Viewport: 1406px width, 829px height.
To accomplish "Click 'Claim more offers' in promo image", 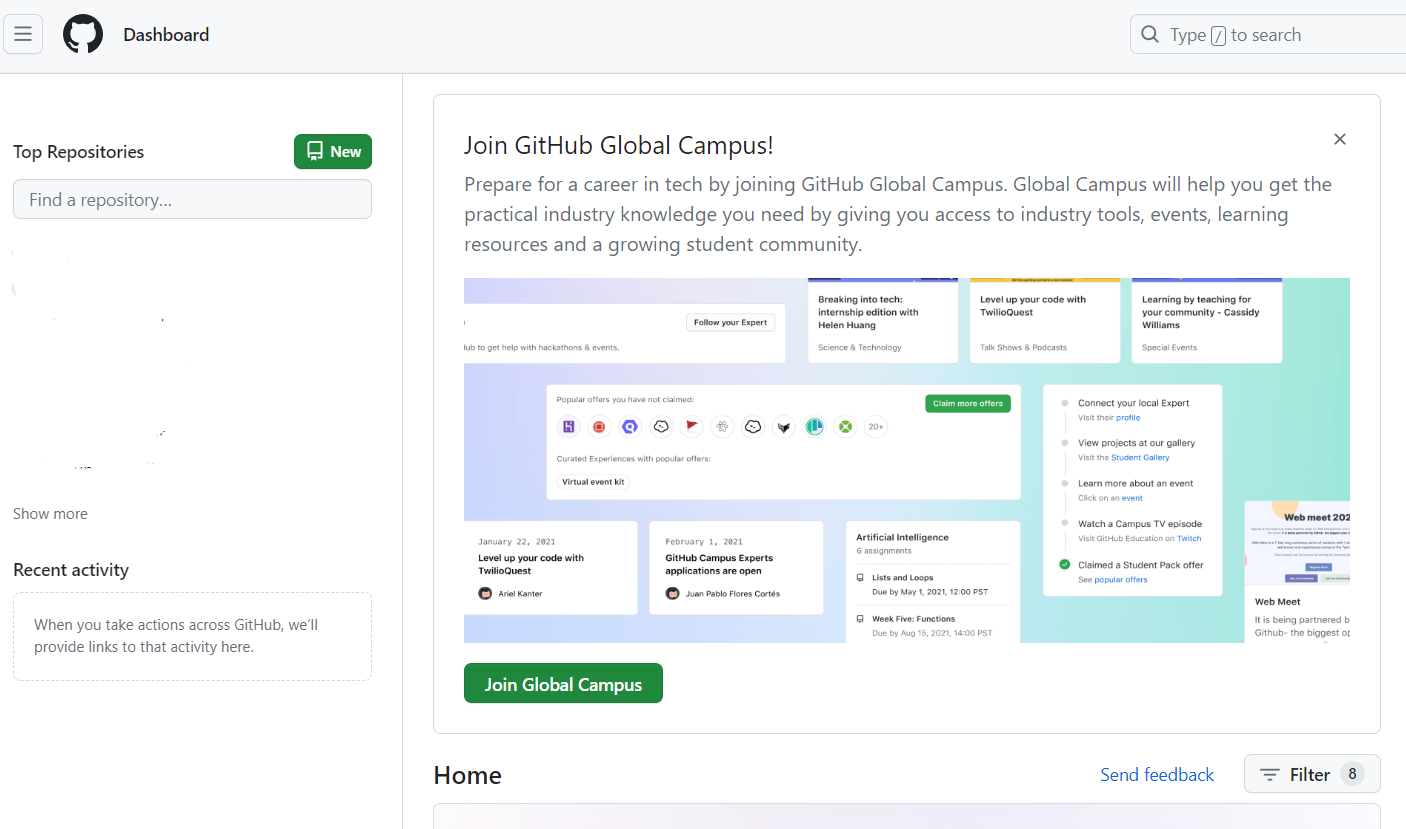I will (968, 403).
